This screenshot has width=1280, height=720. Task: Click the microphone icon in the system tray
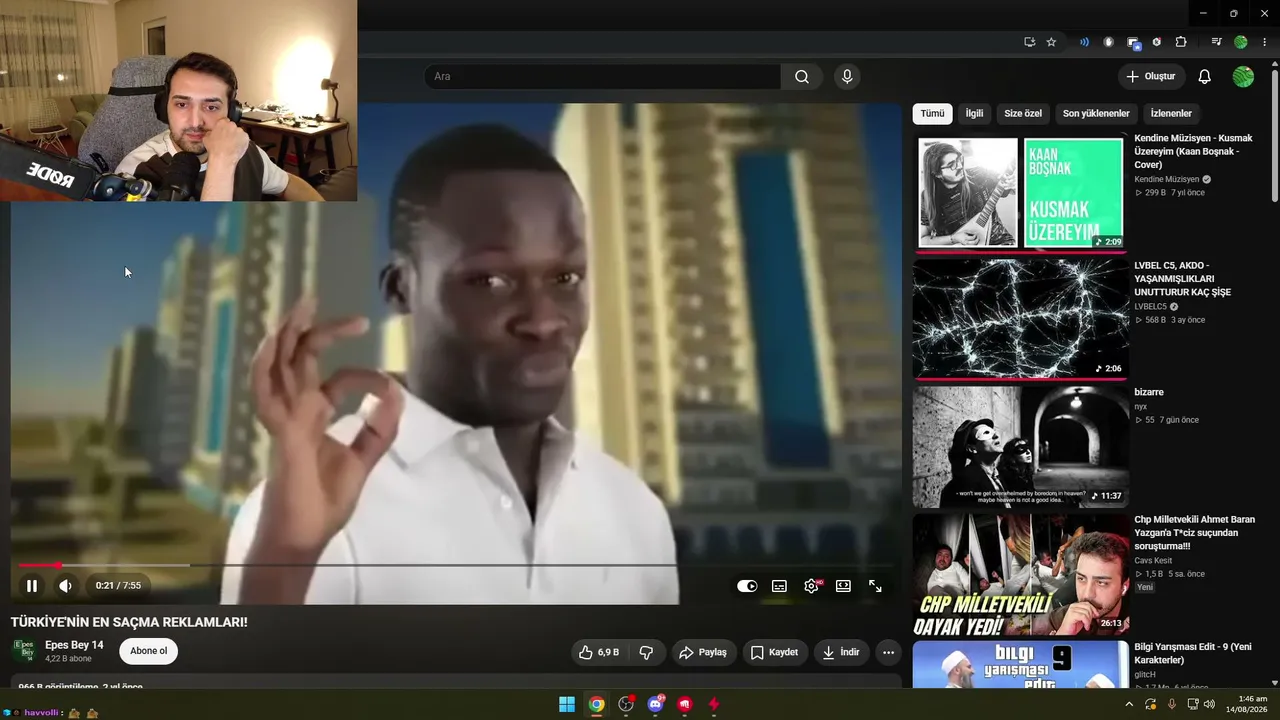[1172, 704]
